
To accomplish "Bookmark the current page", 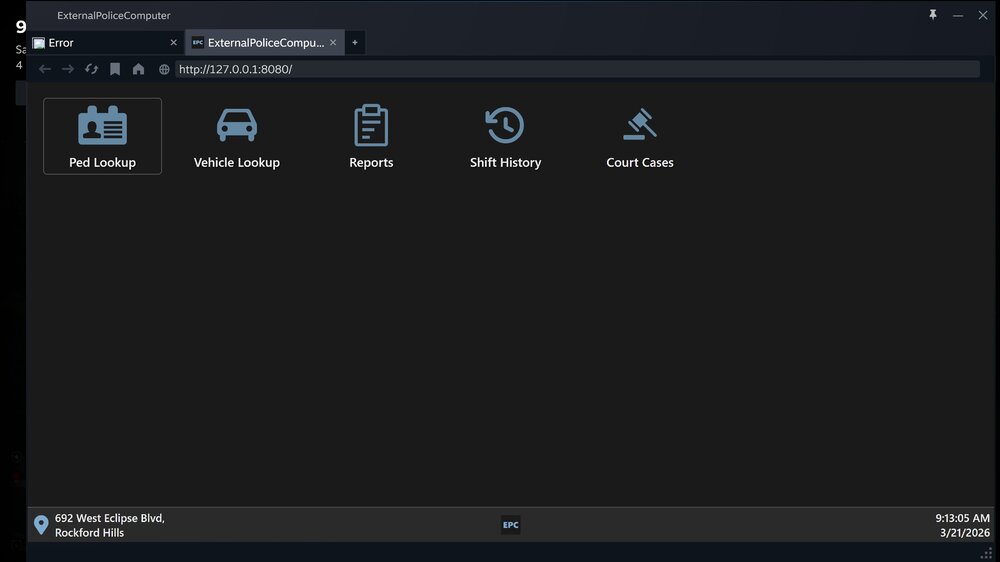I will click(x=115, y=69).
